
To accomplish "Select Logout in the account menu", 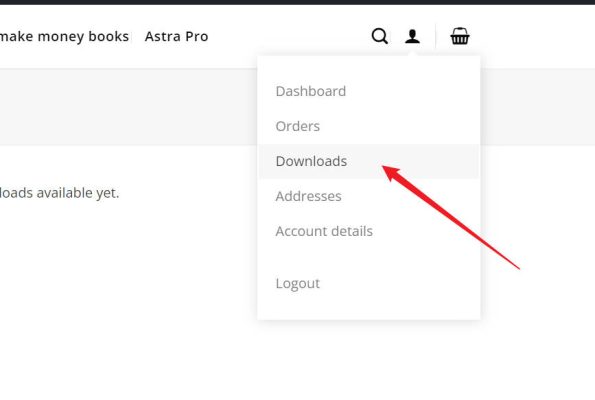I will tap(298, 283).
